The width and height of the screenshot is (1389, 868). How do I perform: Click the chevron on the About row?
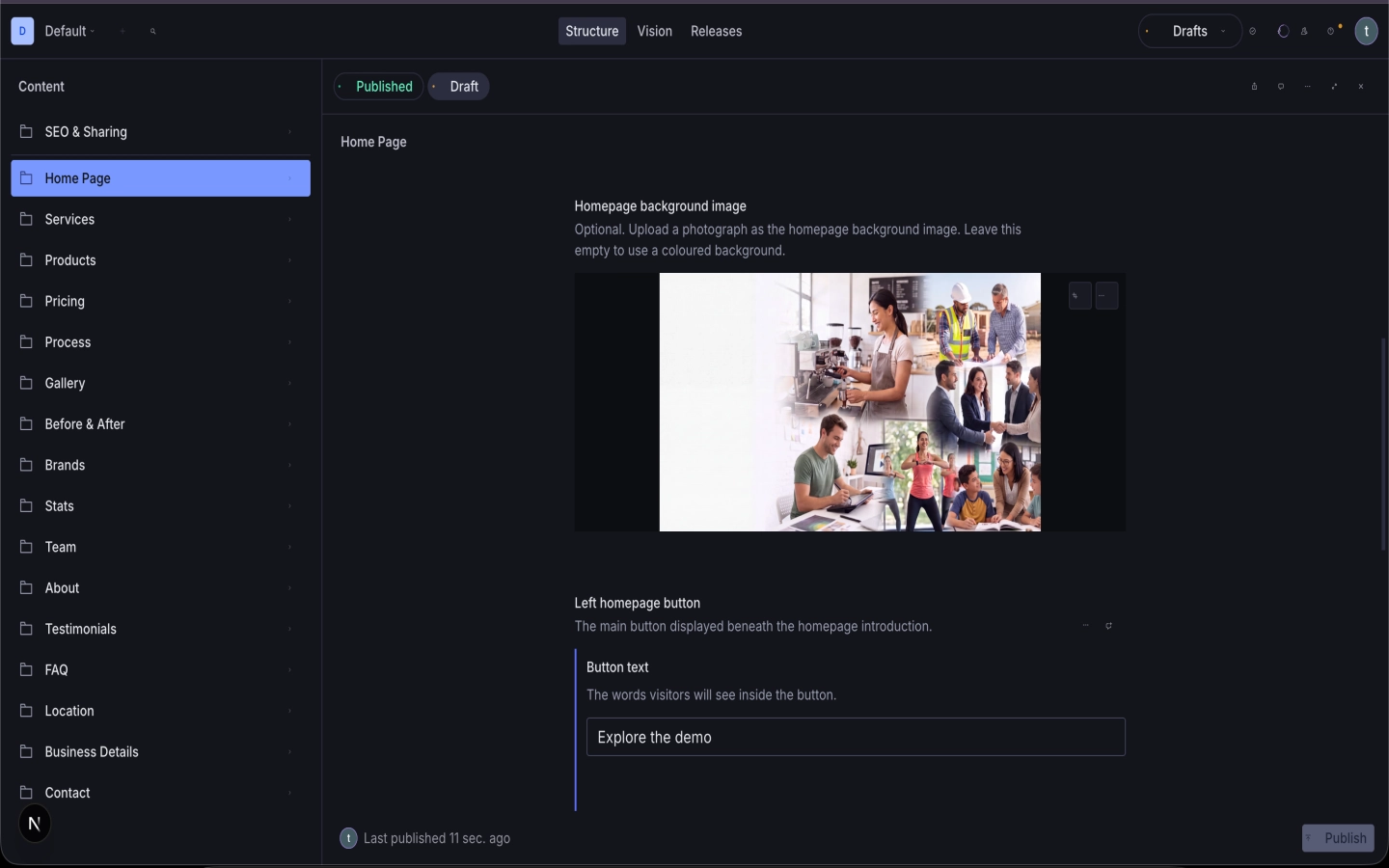[289, 588]
